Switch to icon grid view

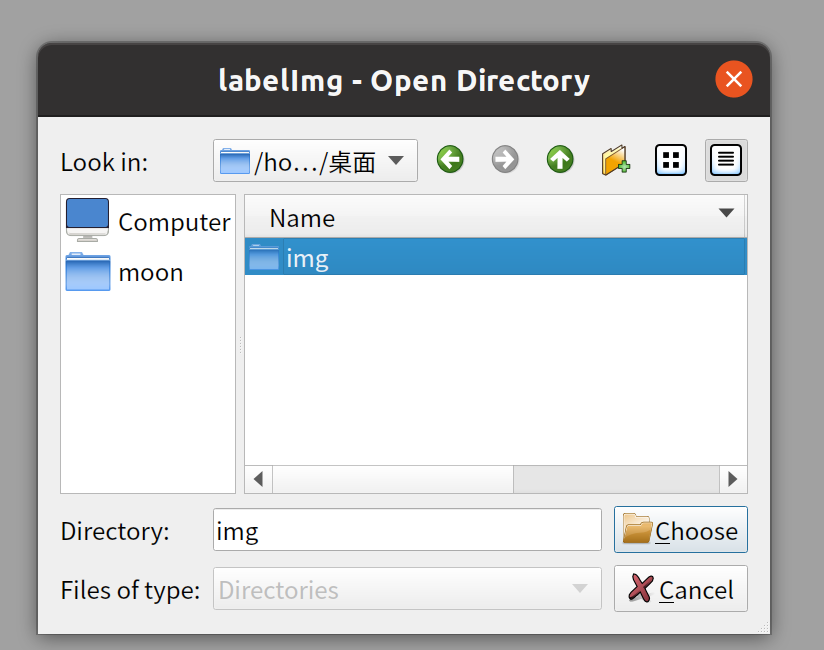(x=671, y=160)
